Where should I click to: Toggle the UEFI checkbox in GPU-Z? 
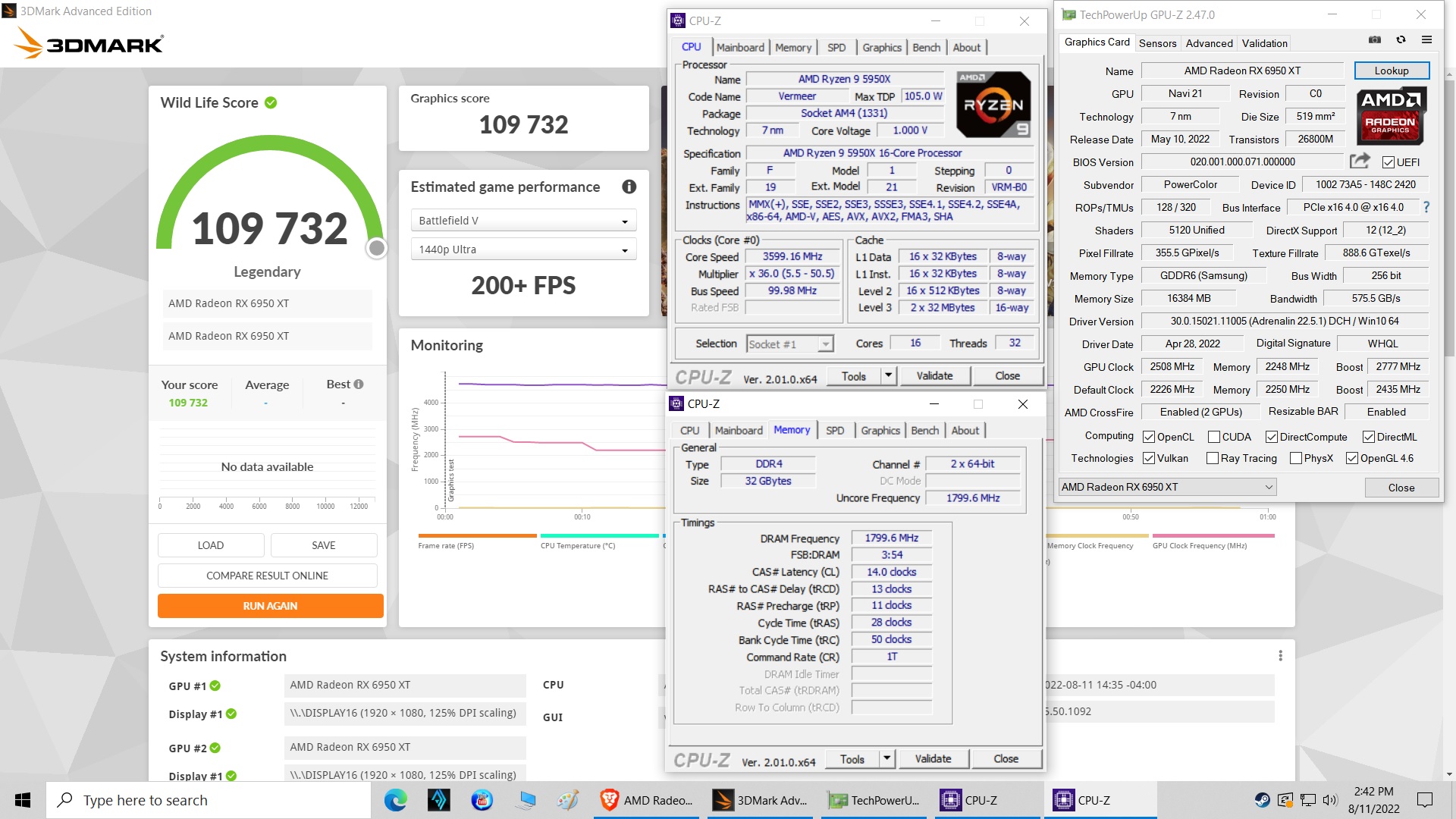1389,162
